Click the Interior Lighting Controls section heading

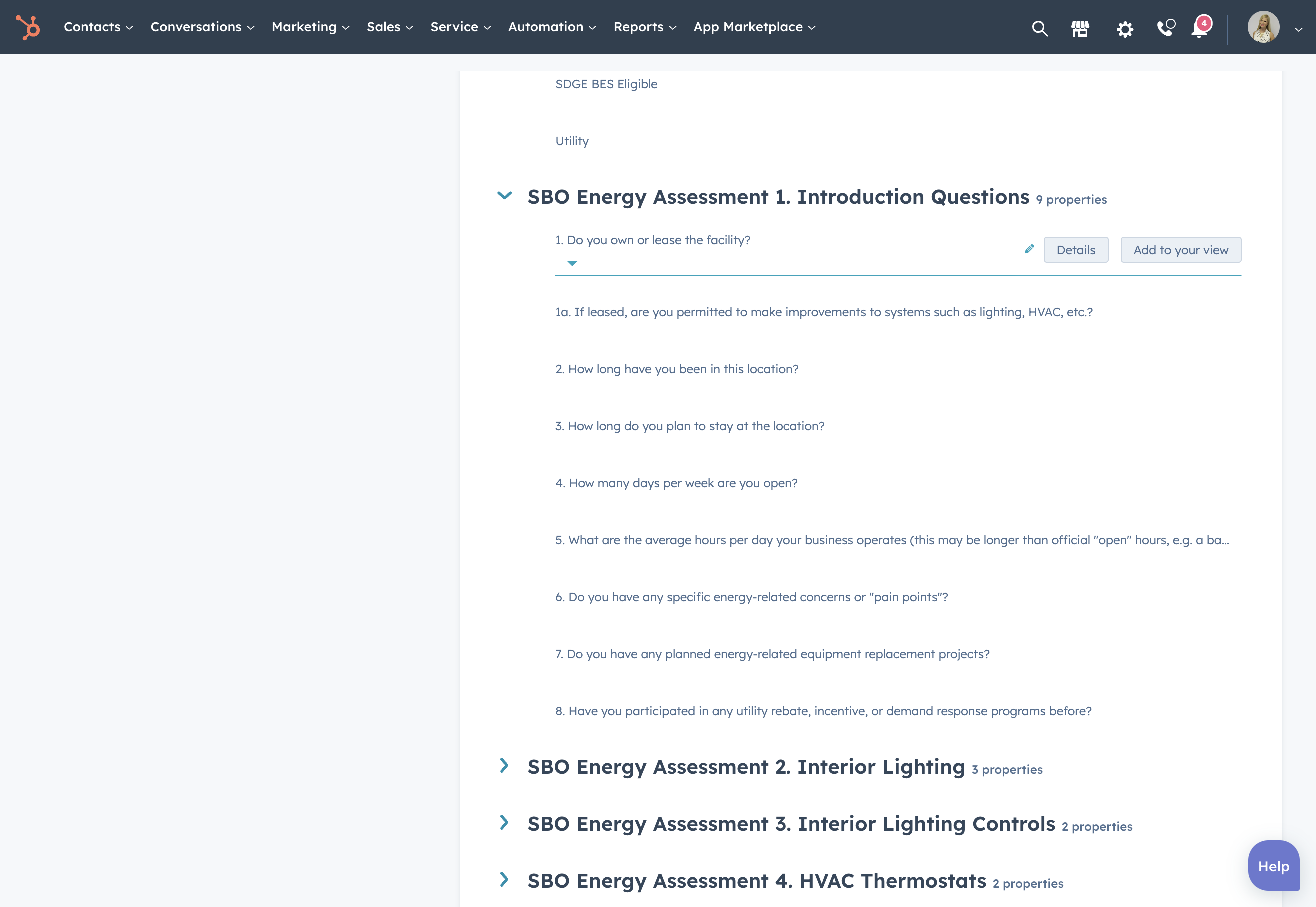[791, 824]
